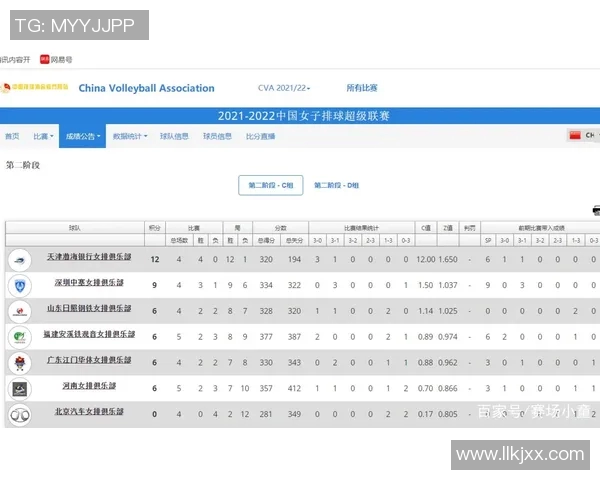
Task: Click the Henan team logo
Action: click(18, 388)
